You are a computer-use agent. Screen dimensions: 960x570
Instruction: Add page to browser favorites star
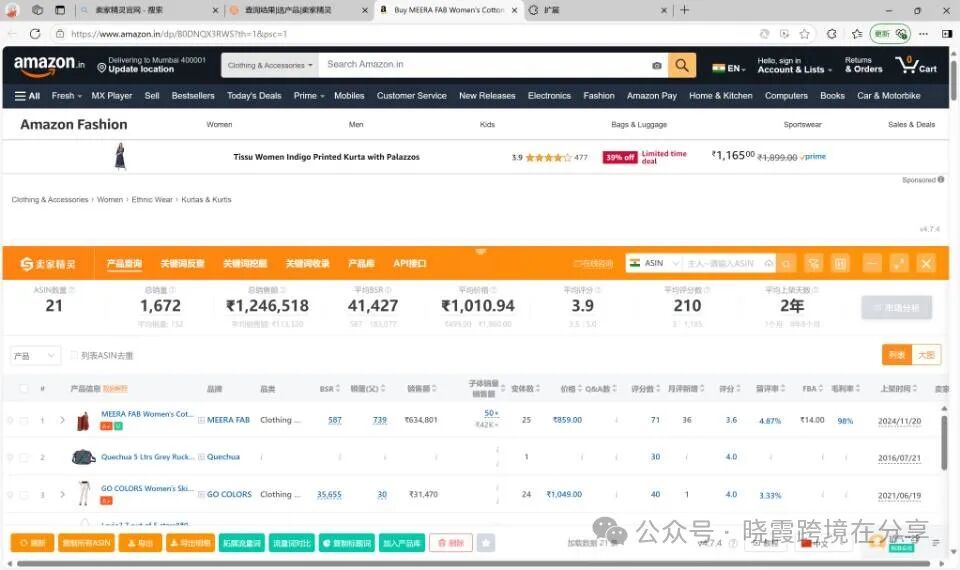click(x=804, y=34)
